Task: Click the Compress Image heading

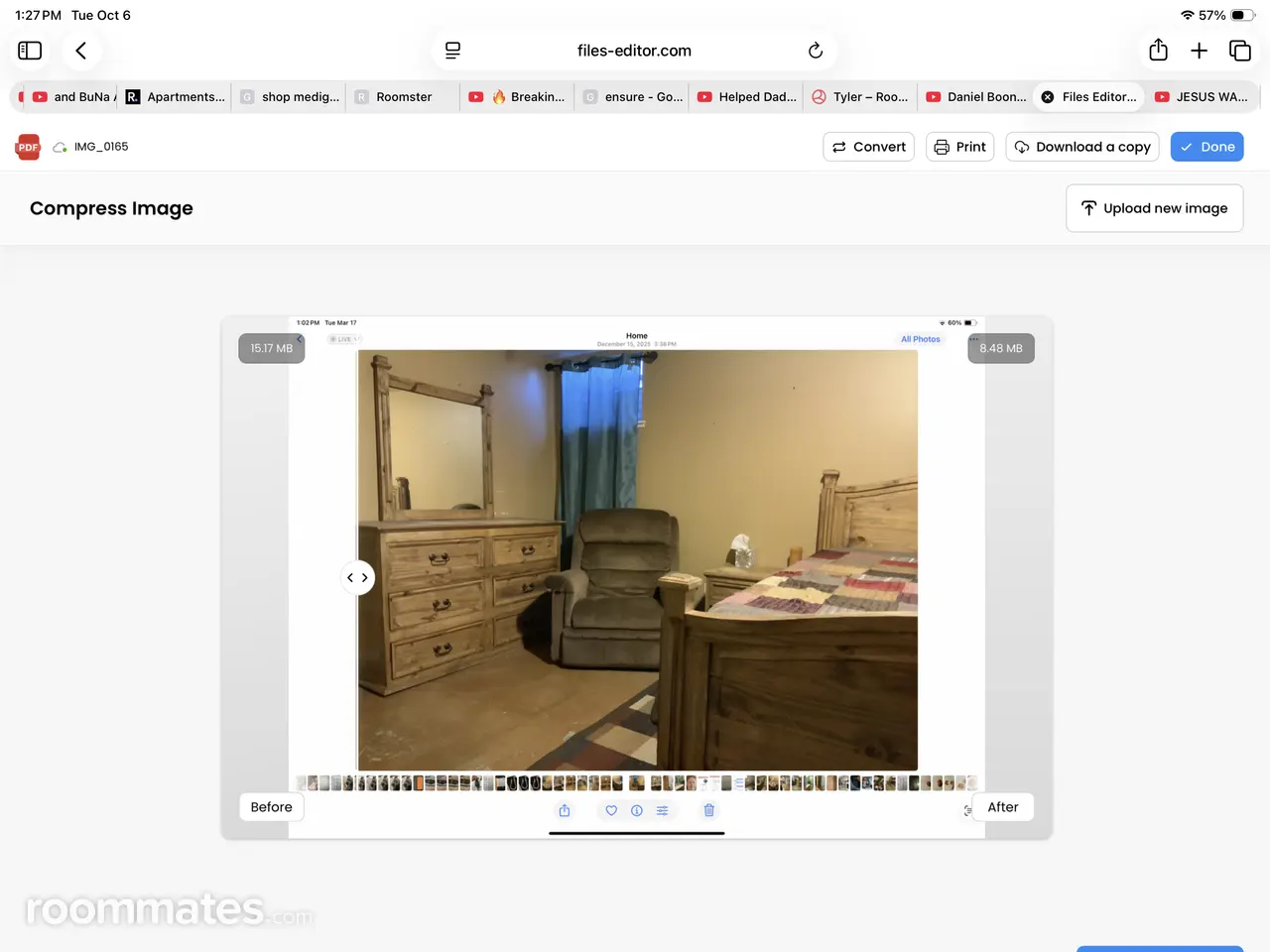Action: 111,208
